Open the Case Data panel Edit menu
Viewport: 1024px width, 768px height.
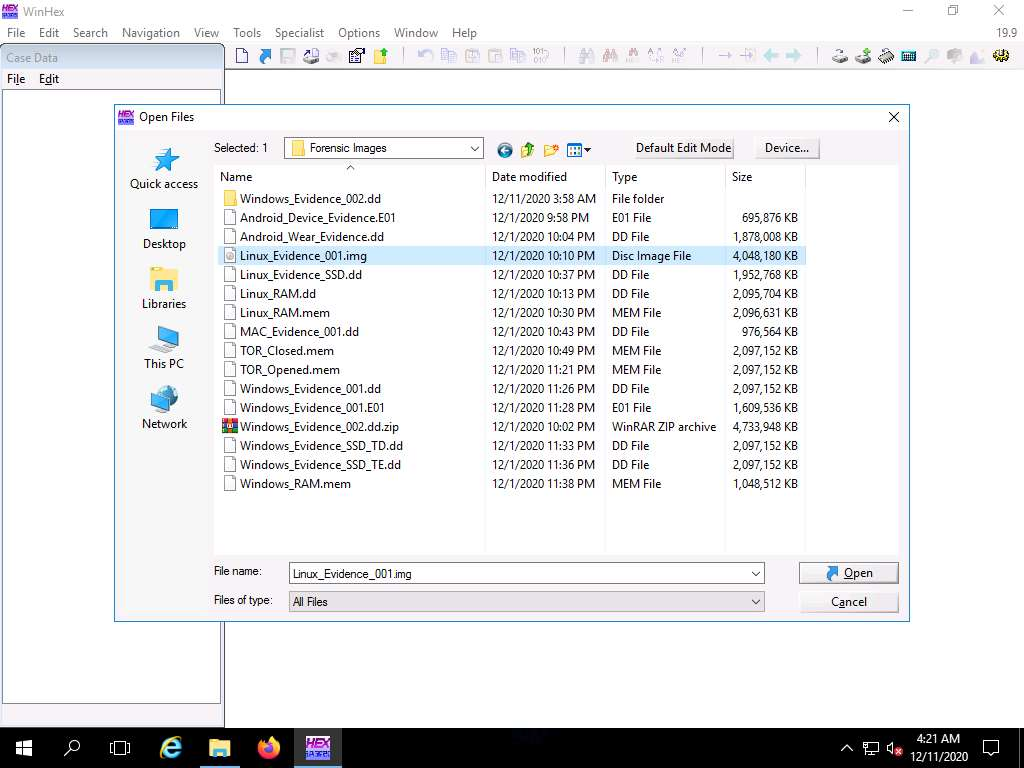49,79
